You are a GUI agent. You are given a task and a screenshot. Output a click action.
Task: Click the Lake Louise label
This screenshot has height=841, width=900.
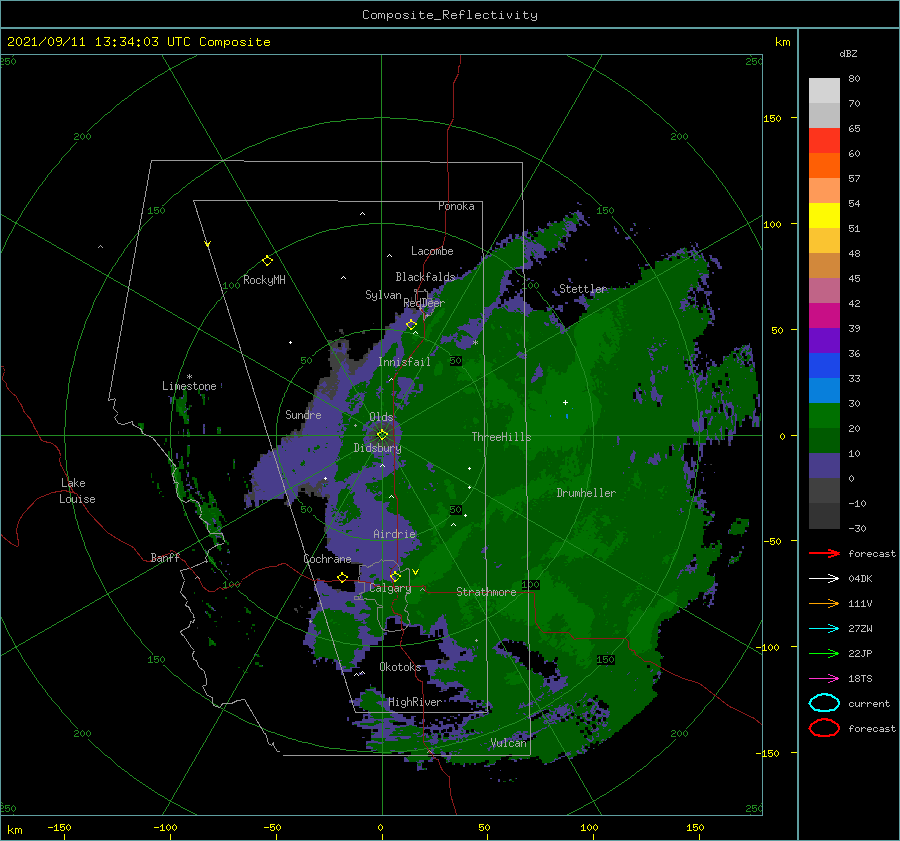(77, 491)
